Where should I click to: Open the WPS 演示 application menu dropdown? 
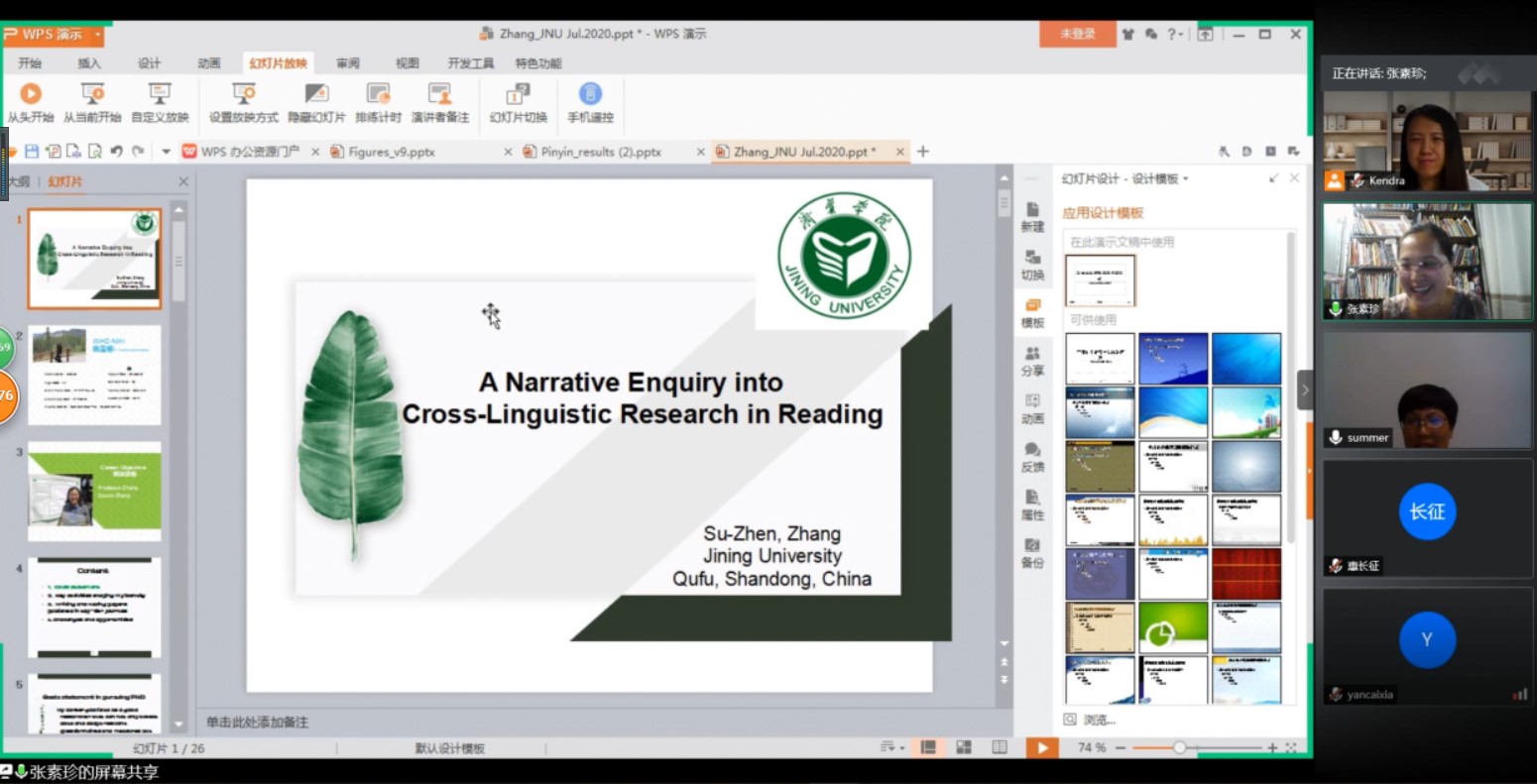point(98,35)
